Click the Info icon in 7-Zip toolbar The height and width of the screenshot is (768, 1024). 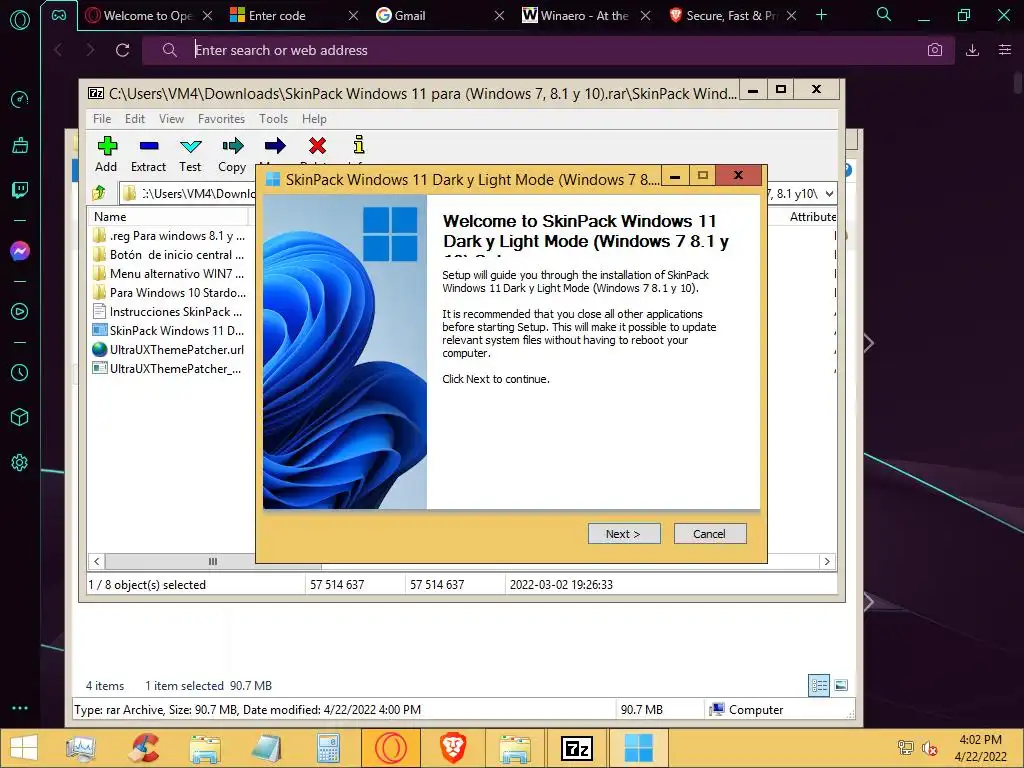[359, 145]
